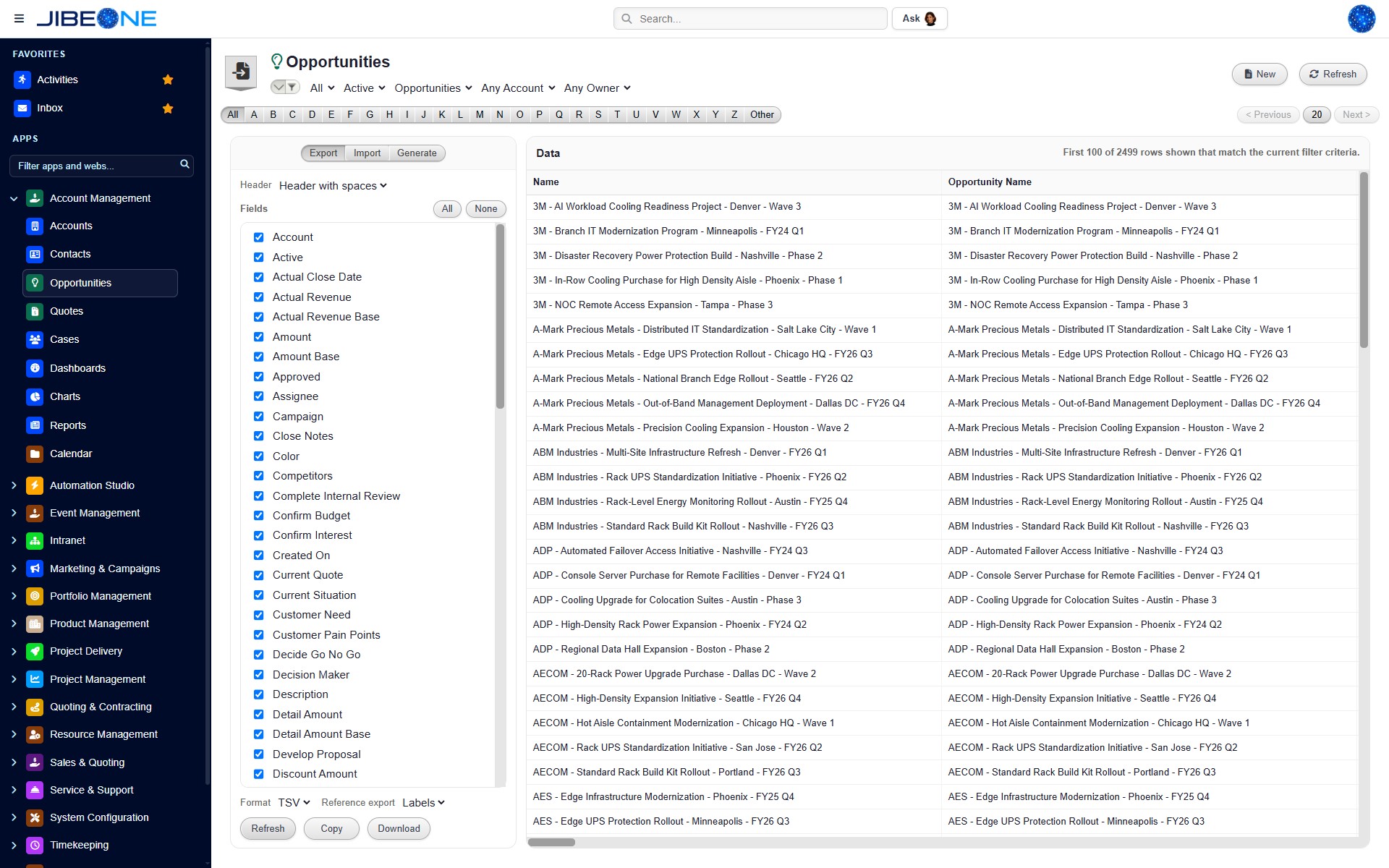Click the System Configuration tools icon
This screenshot has width=1389, height=868.
(x=35, y=817)
